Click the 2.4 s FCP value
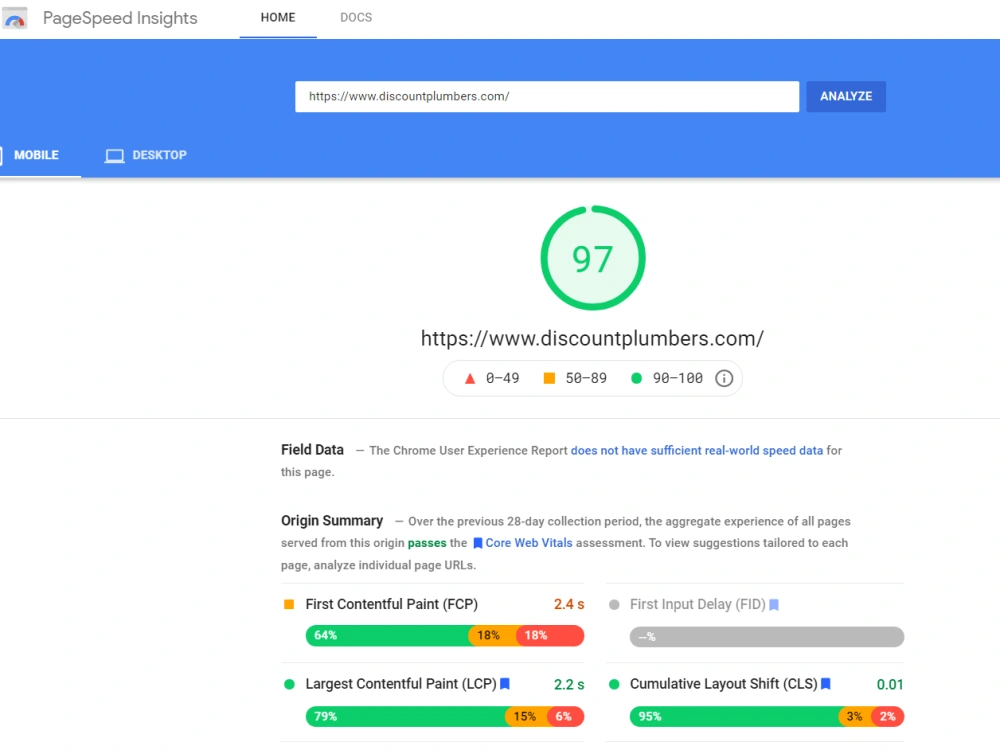The width and height of the screenshot is (1000, 750). tap(569, 604)
